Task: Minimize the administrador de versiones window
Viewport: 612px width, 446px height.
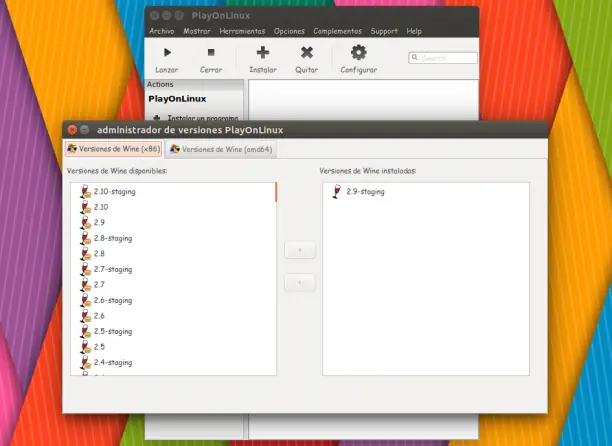Action: pos(84,130)
